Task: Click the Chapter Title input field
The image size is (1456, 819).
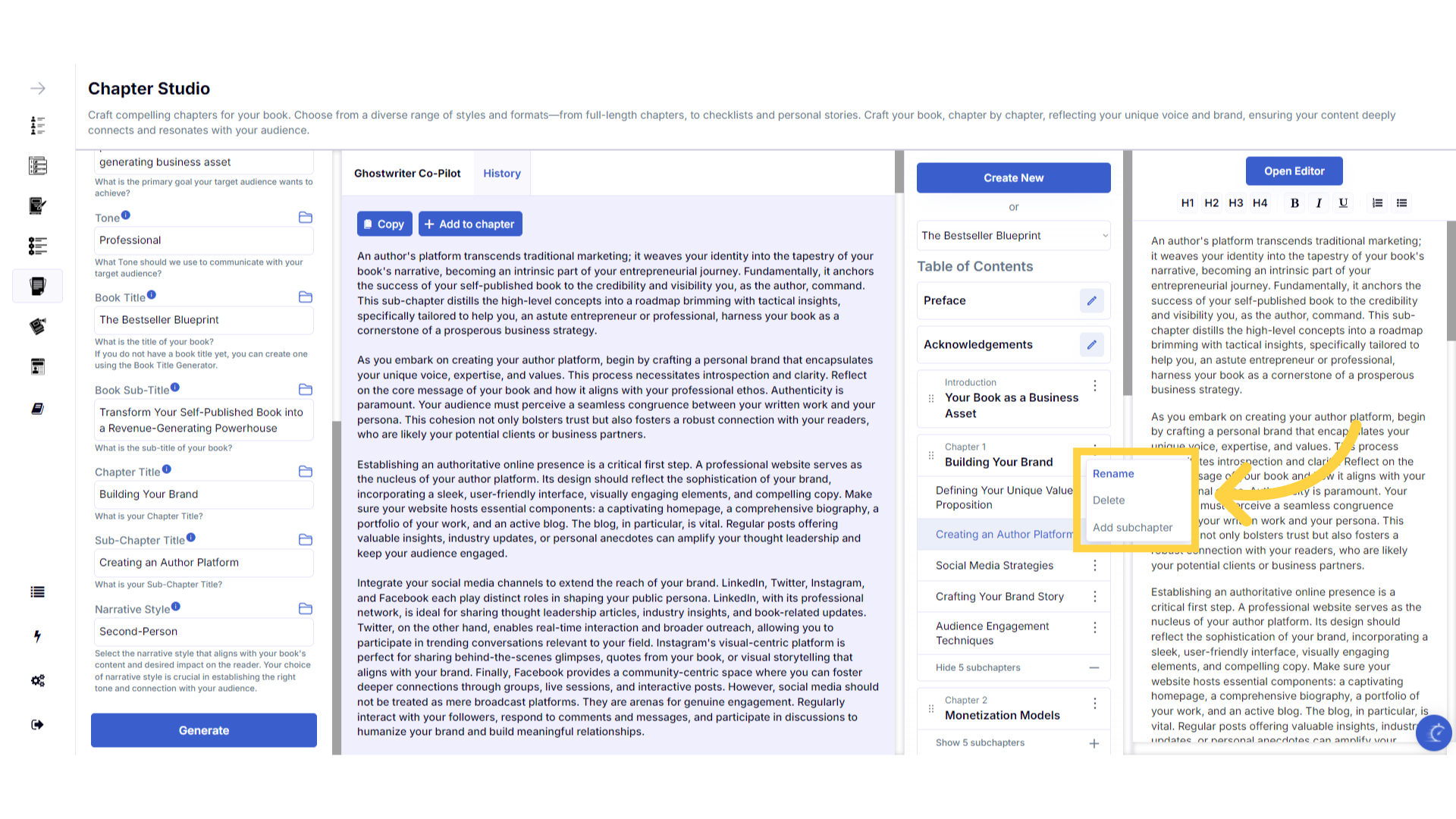Action: (203, 494)
